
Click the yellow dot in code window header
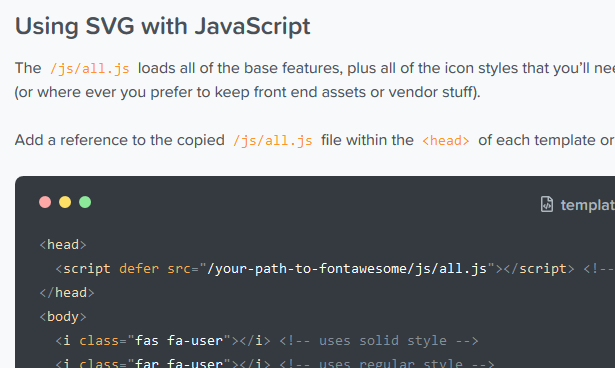pos(65,202)
